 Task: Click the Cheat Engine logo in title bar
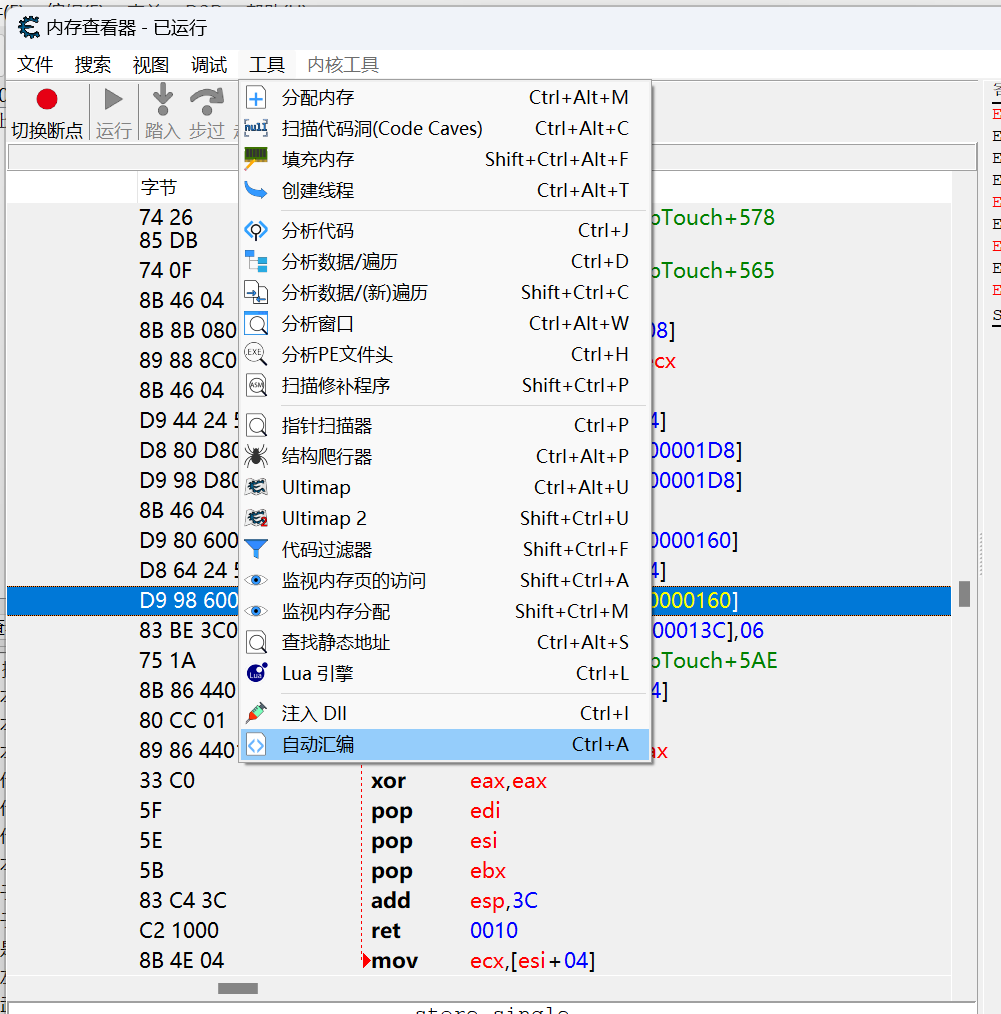(28, 28)
